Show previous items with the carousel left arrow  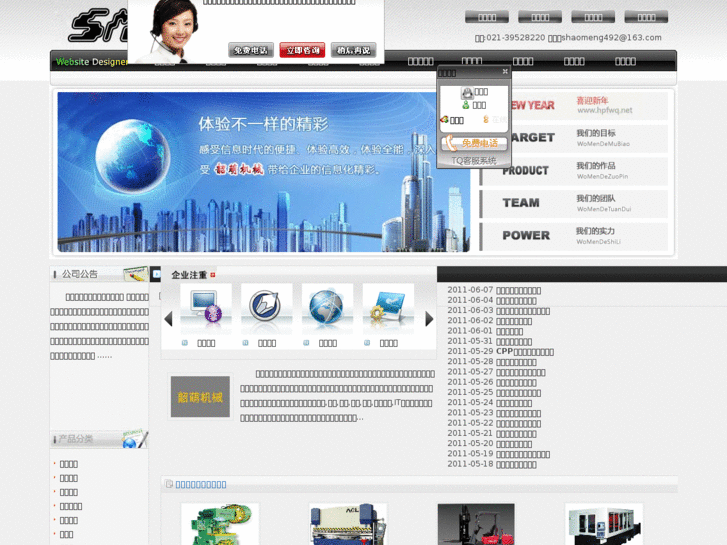pos(168,318)
